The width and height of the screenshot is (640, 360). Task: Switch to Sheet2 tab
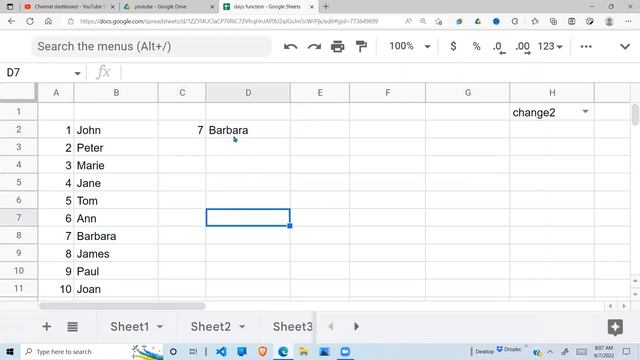tap(211, 327)
